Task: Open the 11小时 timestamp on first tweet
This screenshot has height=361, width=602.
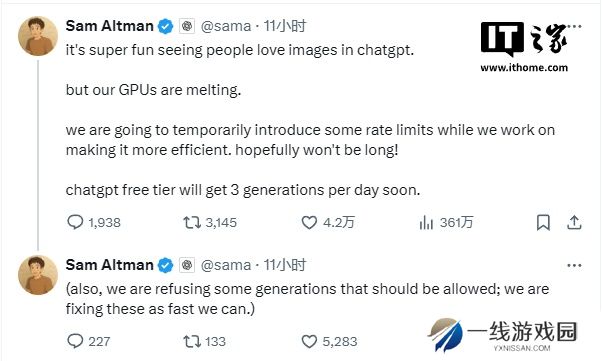Action: tap(284, 26)
